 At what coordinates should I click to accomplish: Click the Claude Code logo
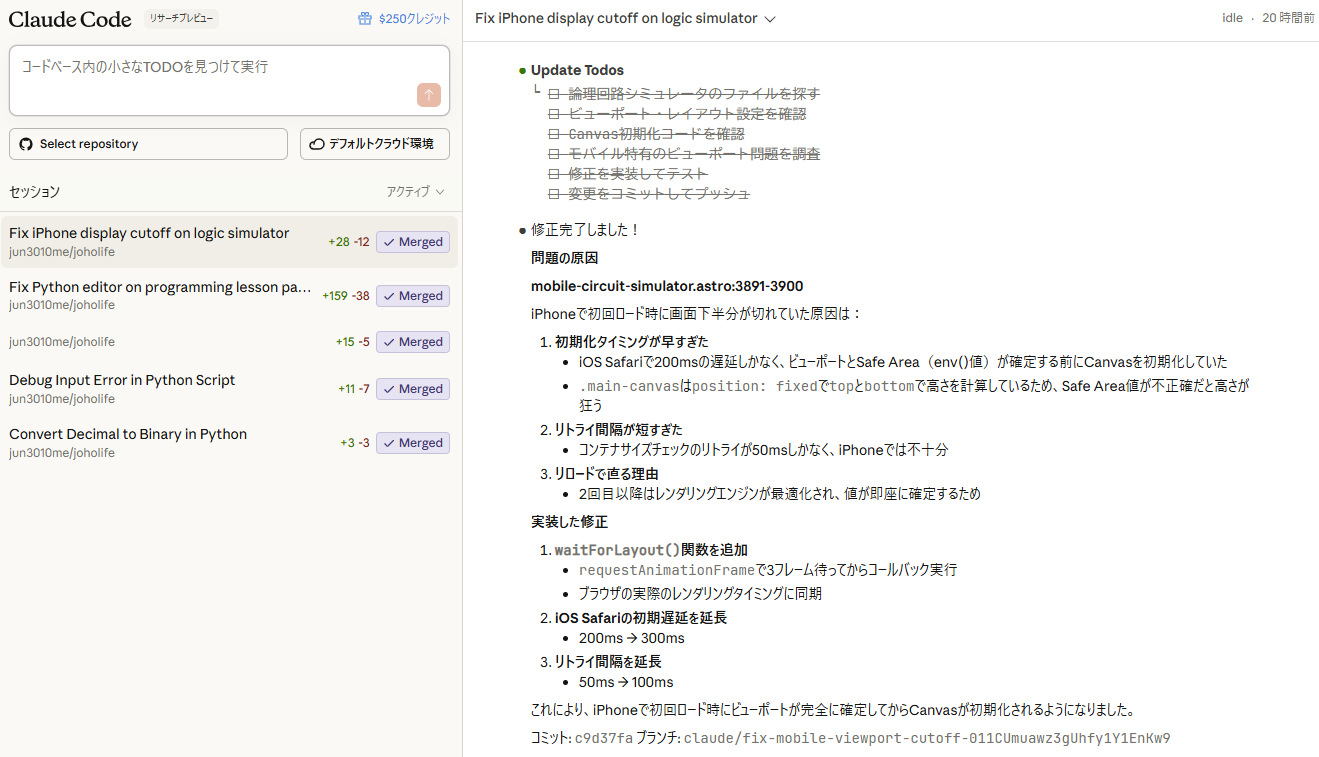[69, 19]
